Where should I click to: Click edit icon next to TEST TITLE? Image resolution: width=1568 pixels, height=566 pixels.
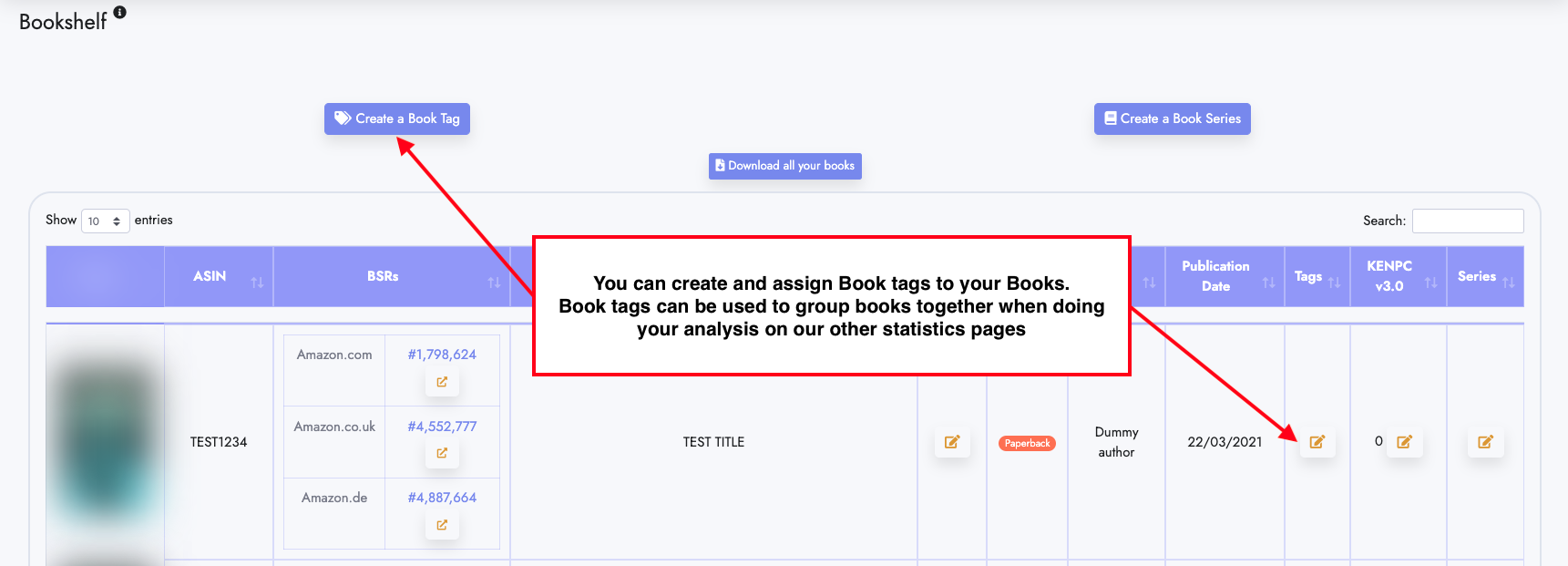(952, 442)
